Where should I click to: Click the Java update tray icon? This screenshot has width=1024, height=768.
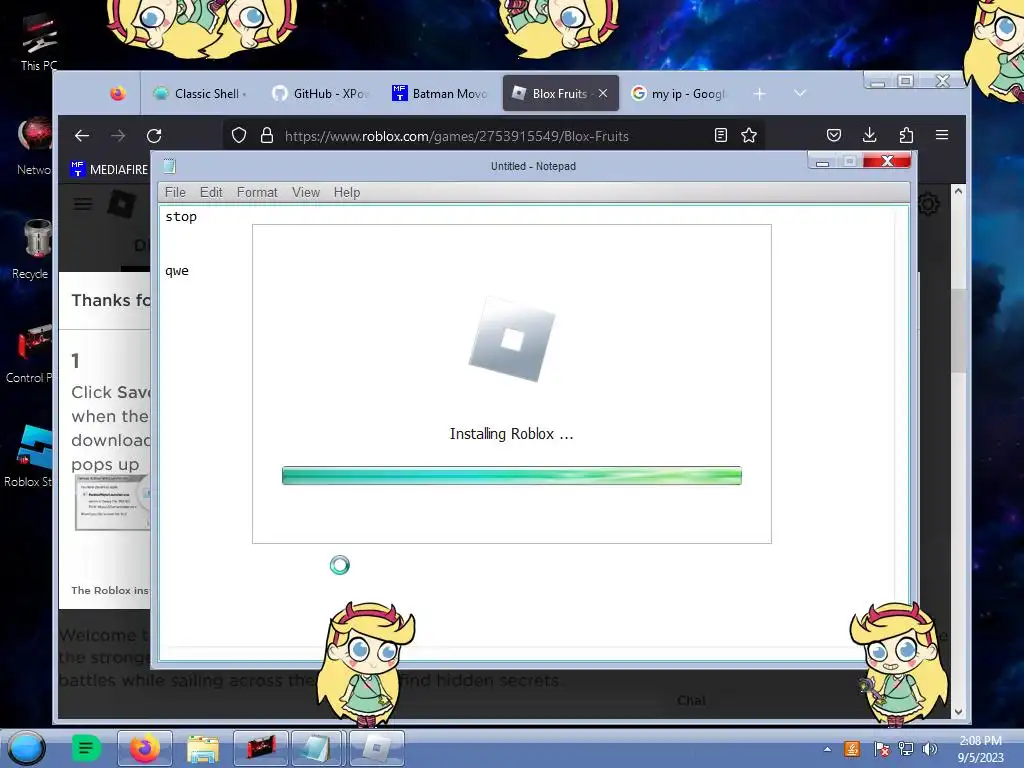pyautogui.click(x=852, y=749)
